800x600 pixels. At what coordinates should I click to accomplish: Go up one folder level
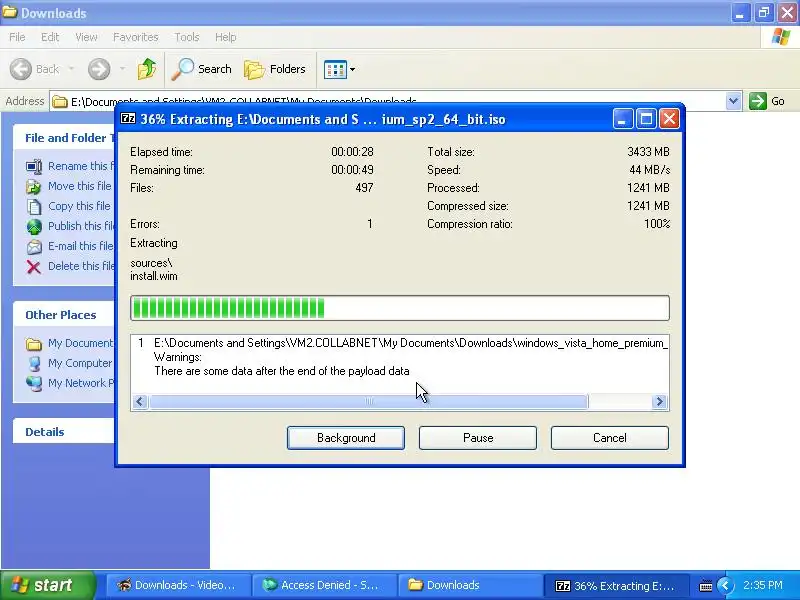tap(147, 69)
